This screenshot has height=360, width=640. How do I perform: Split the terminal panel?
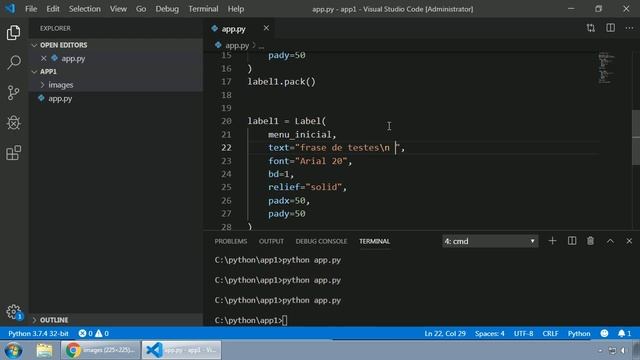pos(572,241)
